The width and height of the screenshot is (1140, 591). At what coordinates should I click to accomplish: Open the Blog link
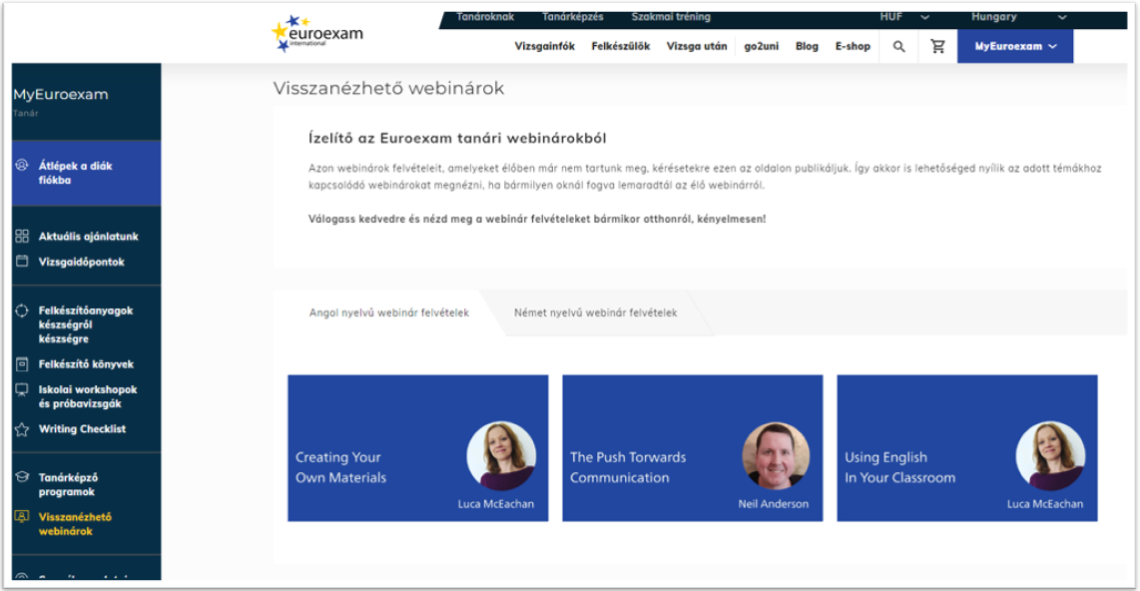click(806, 47)
